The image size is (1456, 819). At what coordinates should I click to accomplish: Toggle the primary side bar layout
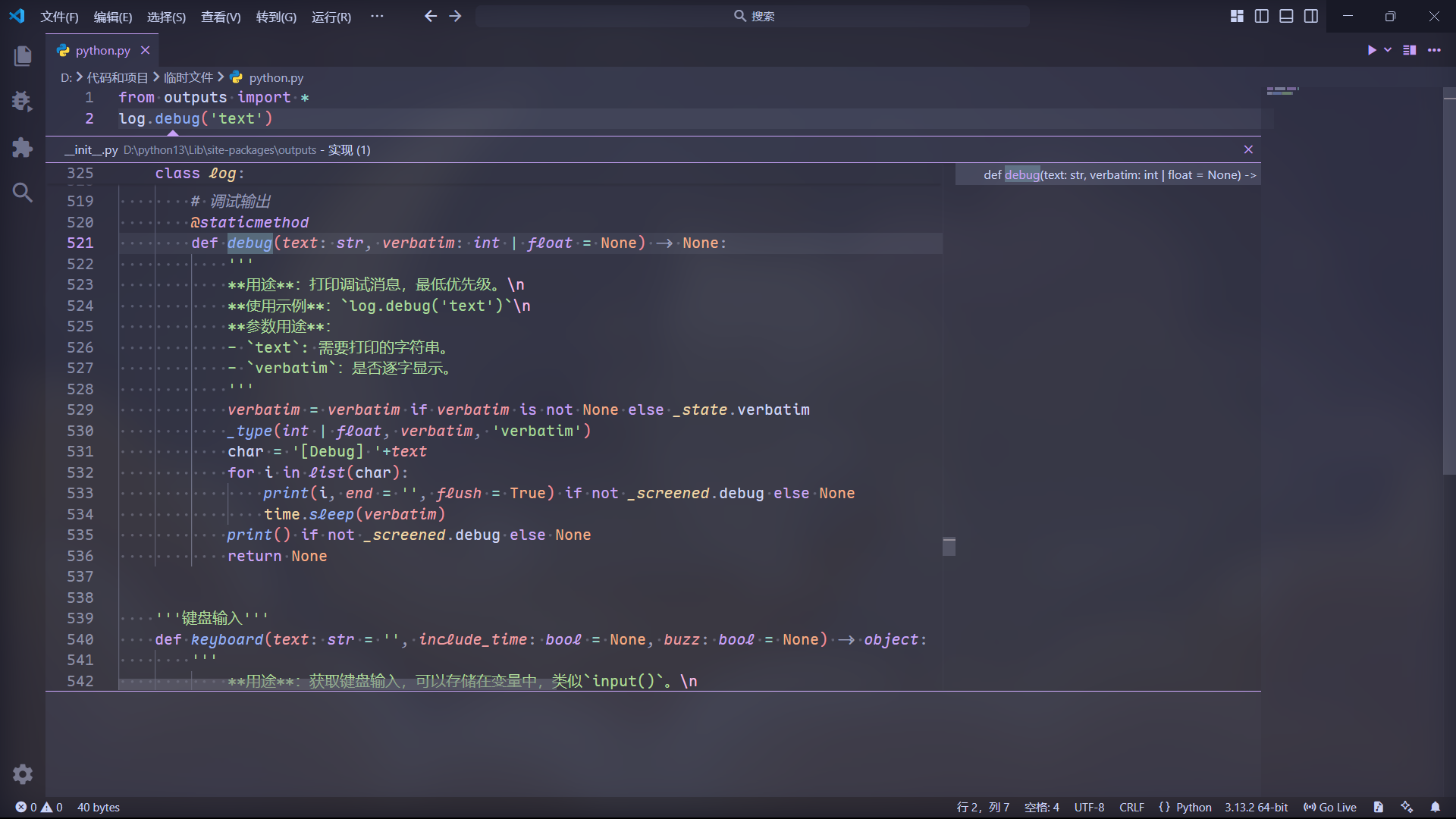pos(1262,16)
